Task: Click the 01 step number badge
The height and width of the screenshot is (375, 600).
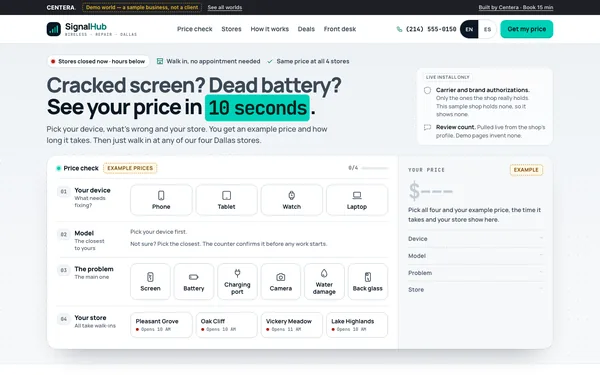Action: click(64, 192)
